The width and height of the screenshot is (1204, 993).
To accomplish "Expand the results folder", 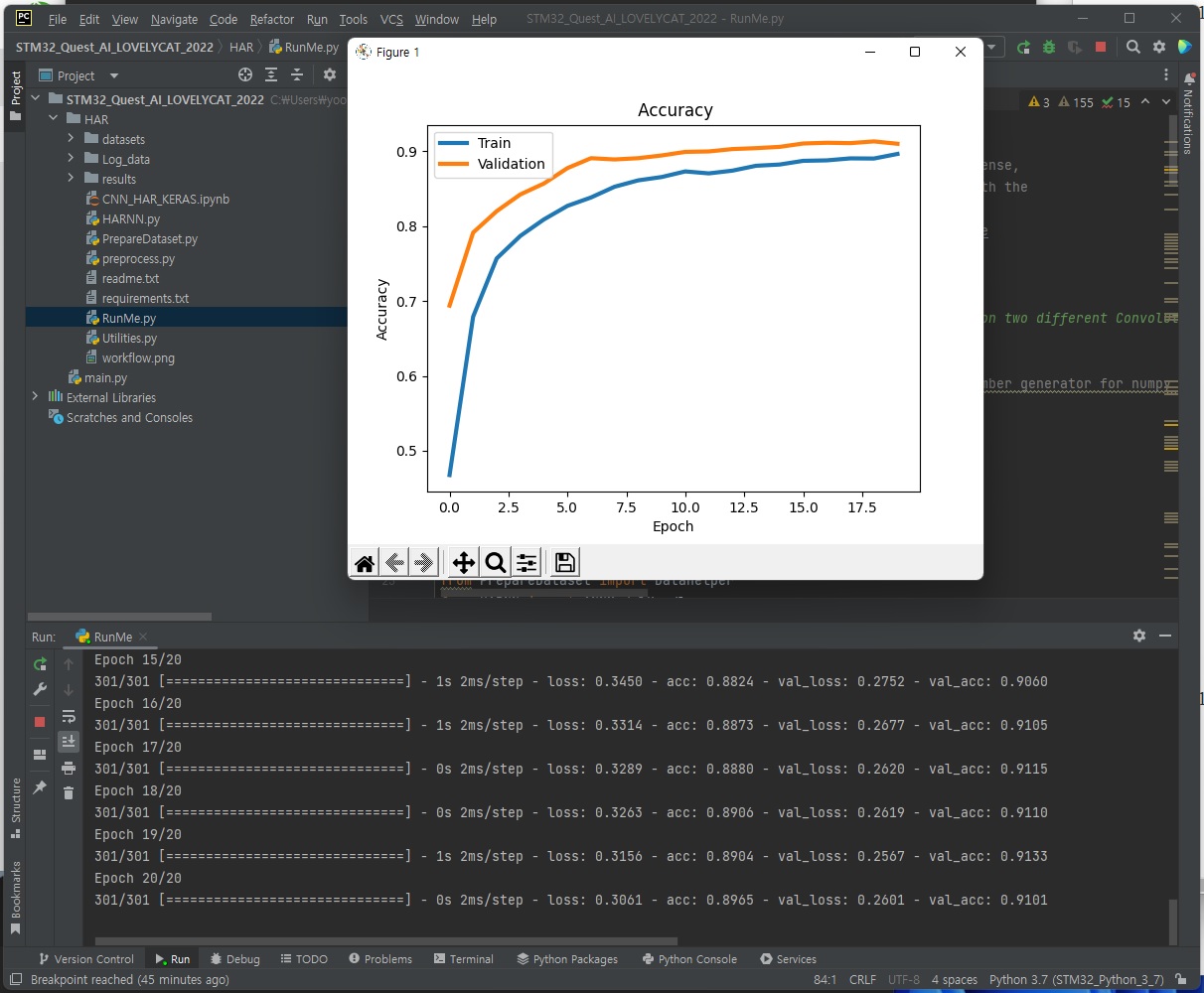I will (x=71, y=179).
